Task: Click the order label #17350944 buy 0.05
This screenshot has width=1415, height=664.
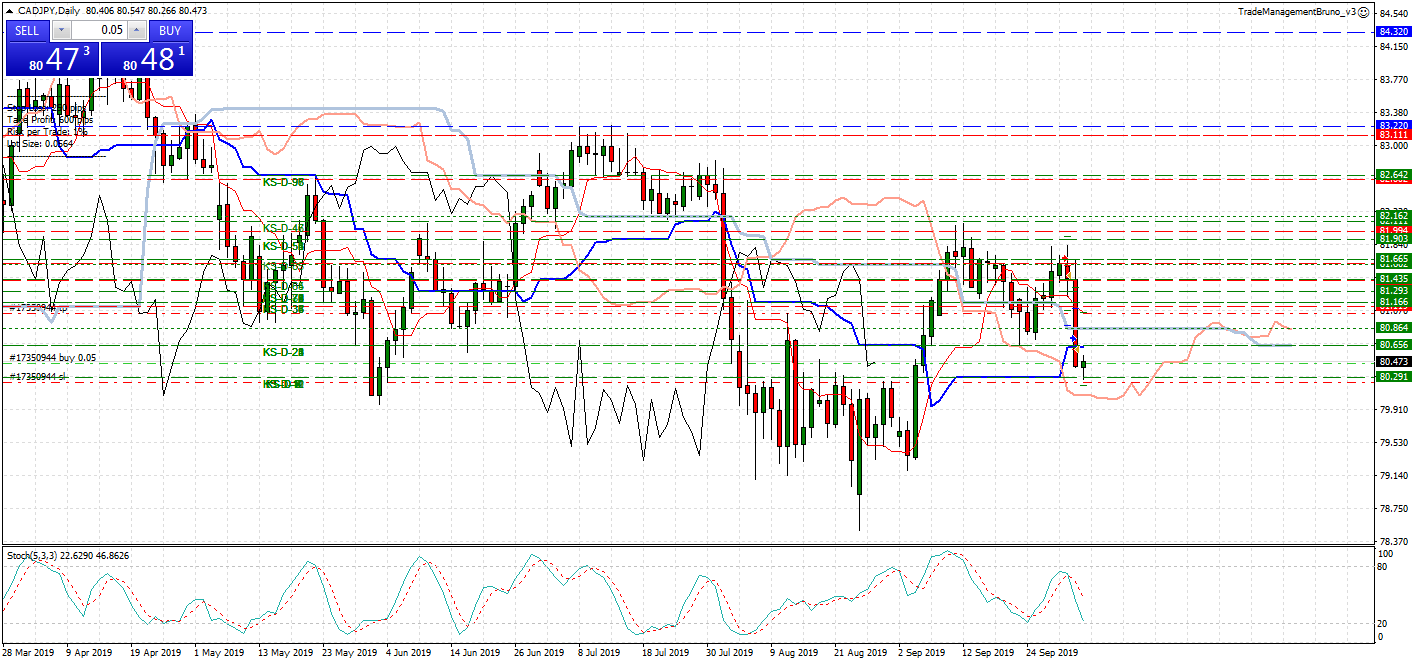Action: pyautogui.click(x=53, y=357)
